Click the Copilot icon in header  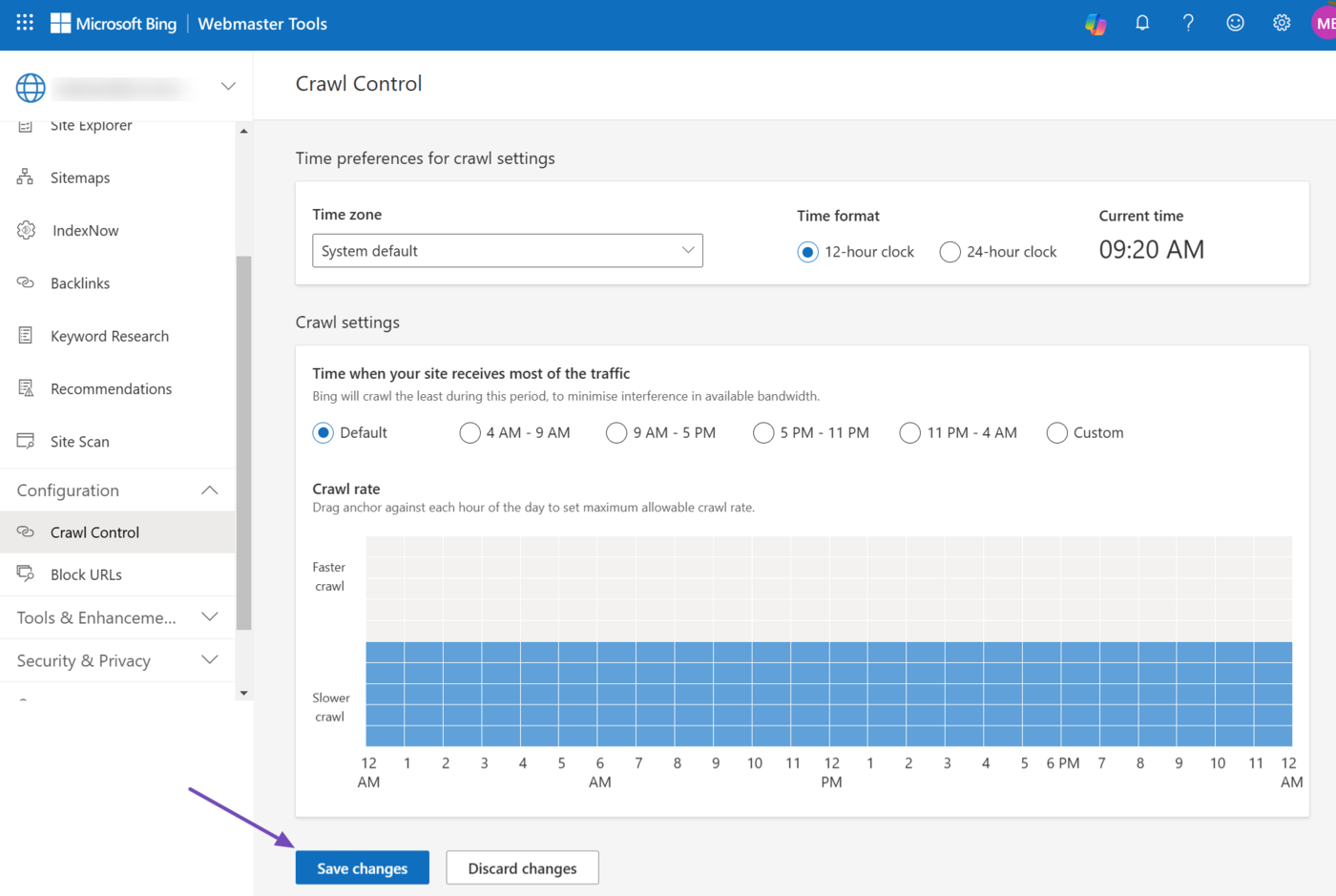click(1096, 24)
